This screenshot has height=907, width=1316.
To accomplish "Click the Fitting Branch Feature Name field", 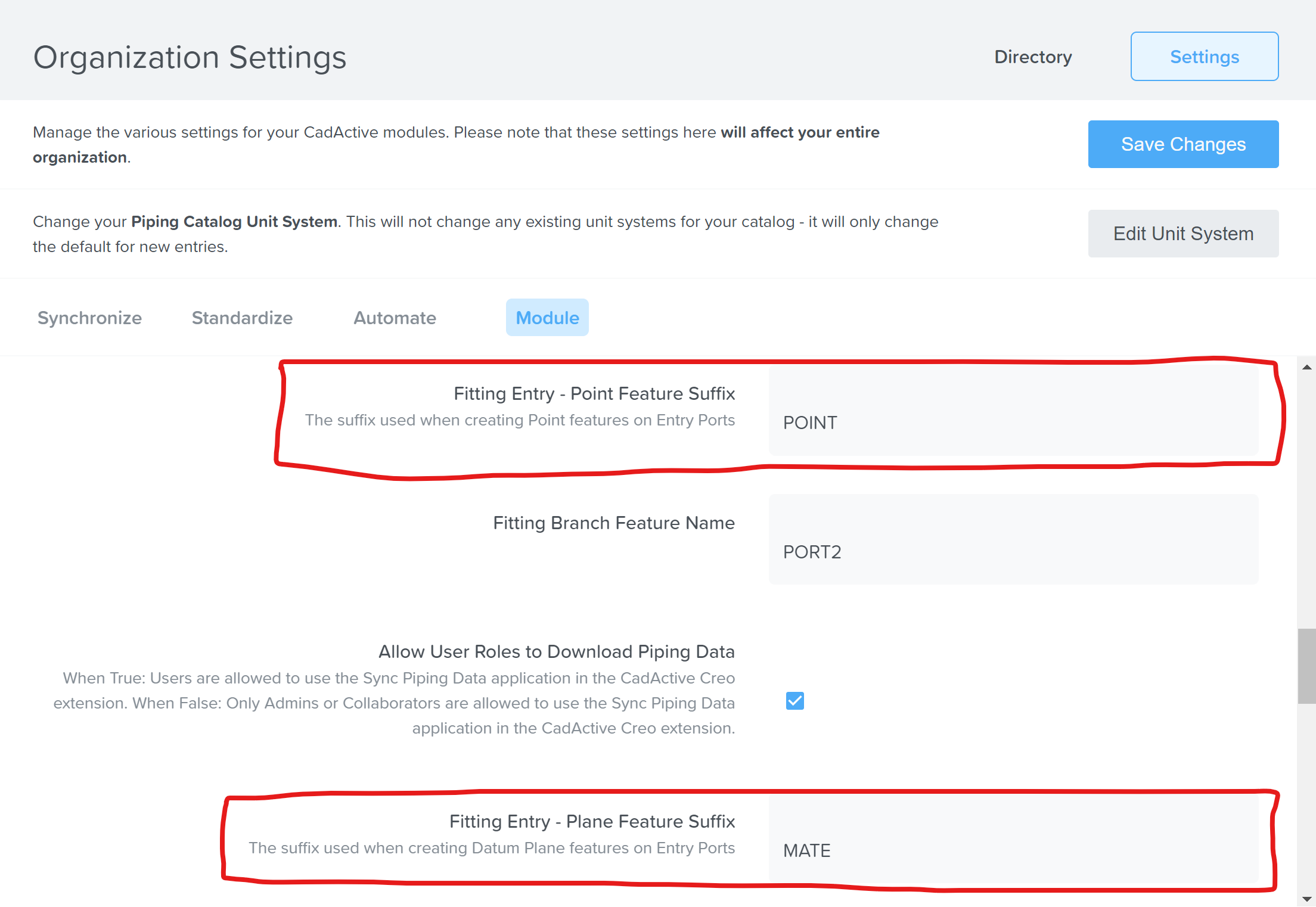I will [1013, 540].
